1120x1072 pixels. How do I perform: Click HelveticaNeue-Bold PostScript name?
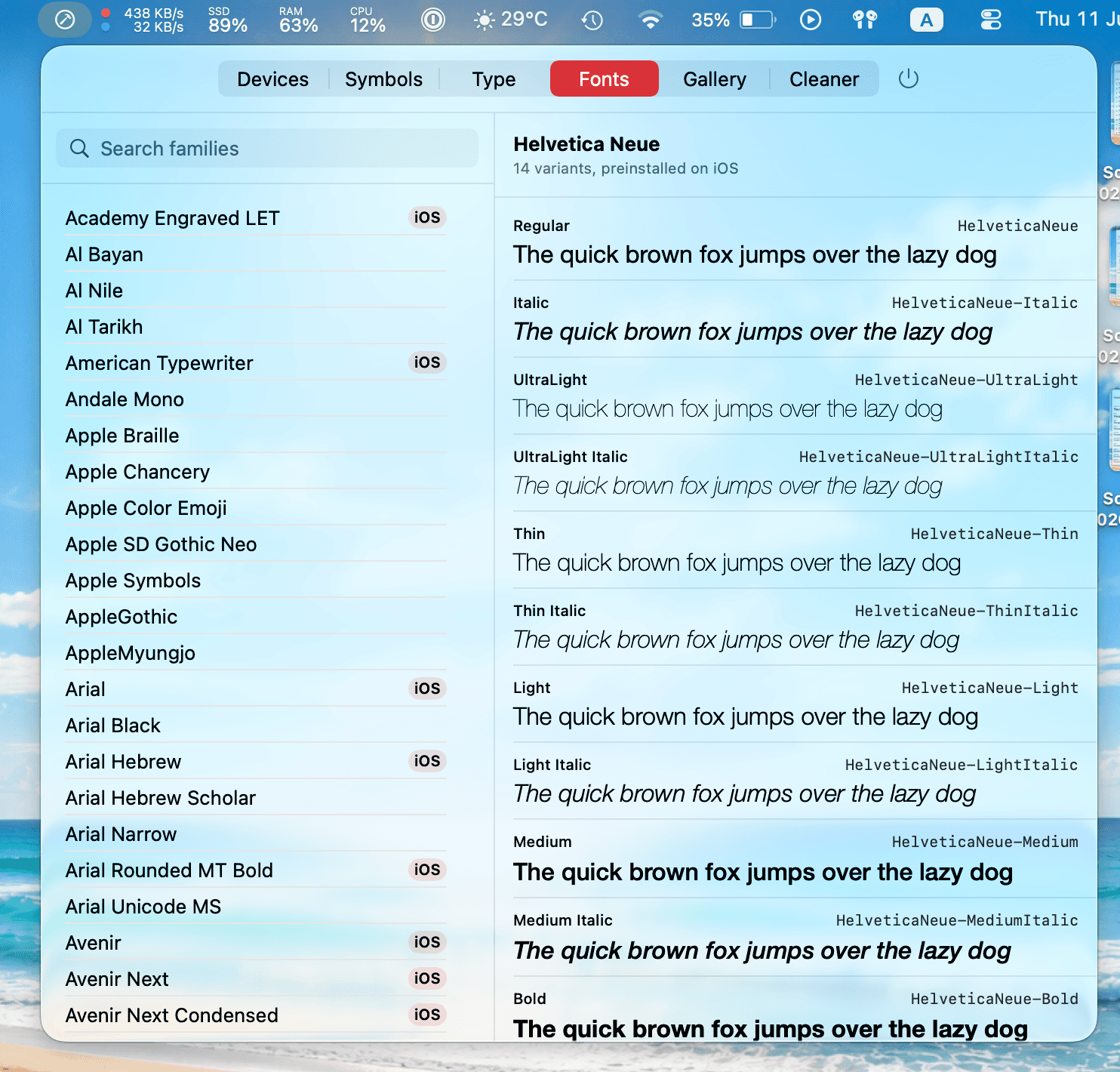994,999
